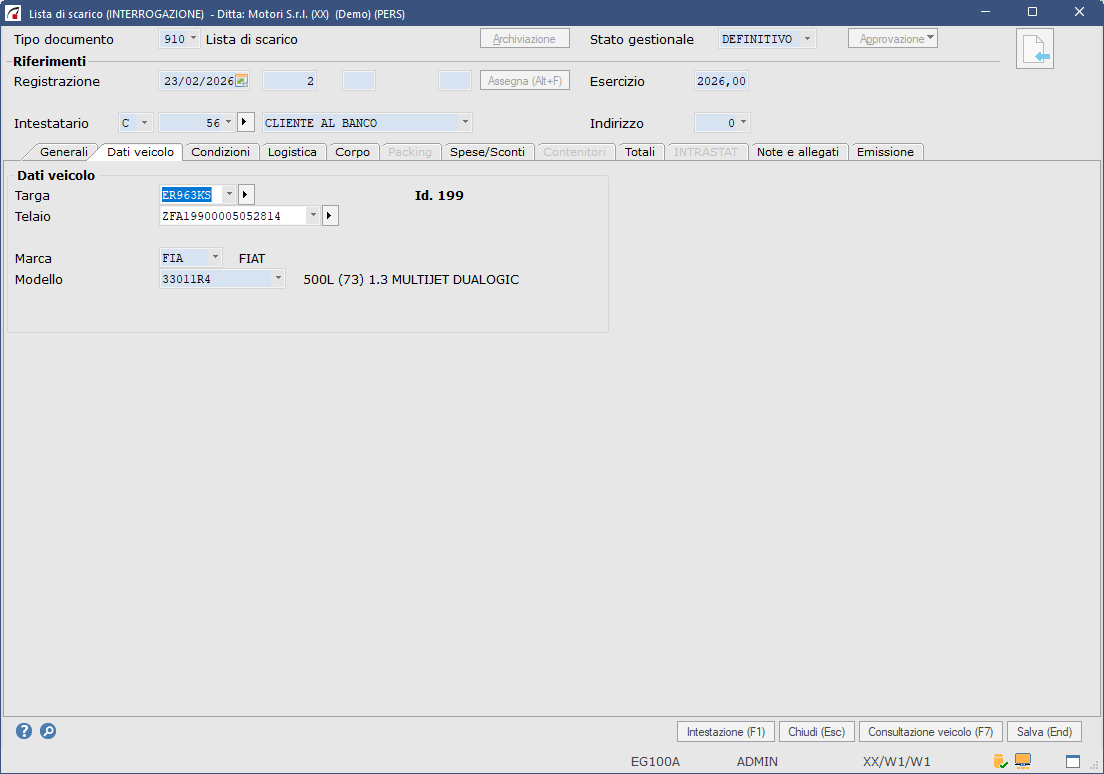Screen dimensions: 1104x774
Task: Expand the Tipo documento dropdown
Action: (x=193, y=39)
